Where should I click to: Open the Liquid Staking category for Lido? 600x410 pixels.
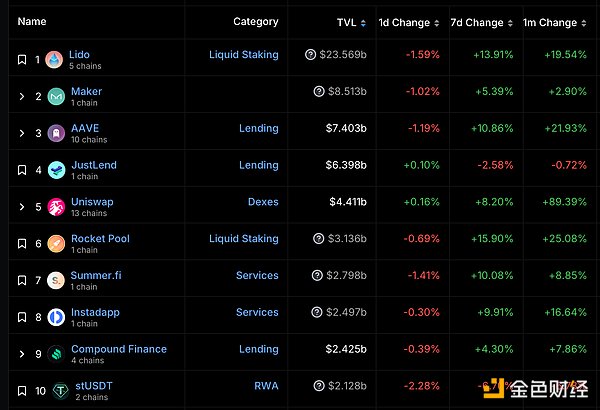pos(244,55)
